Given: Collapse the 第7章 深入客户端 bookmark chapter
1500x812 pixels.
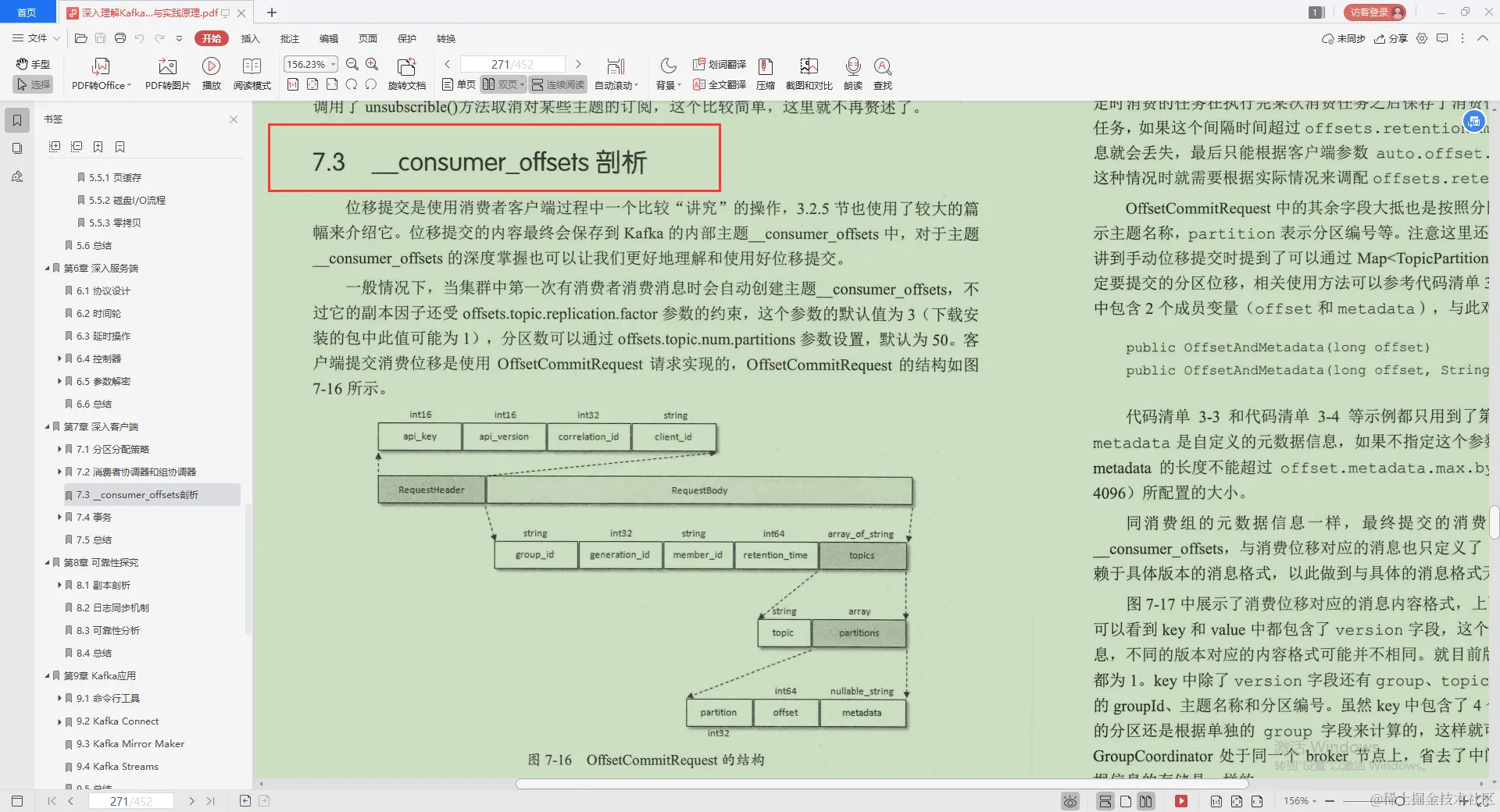Looking at the screenshot, I should (x=47, y=426).
